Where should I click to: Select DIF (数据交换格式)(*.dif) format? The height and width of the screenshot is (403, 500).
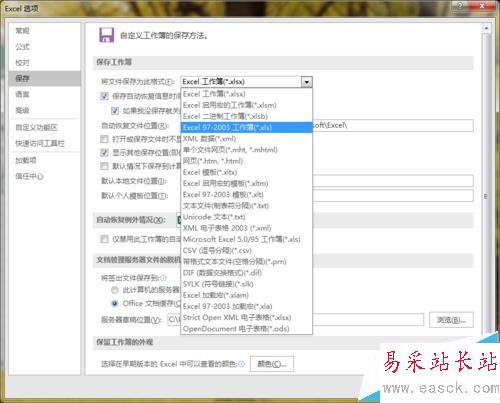click(x=246, y=273)
